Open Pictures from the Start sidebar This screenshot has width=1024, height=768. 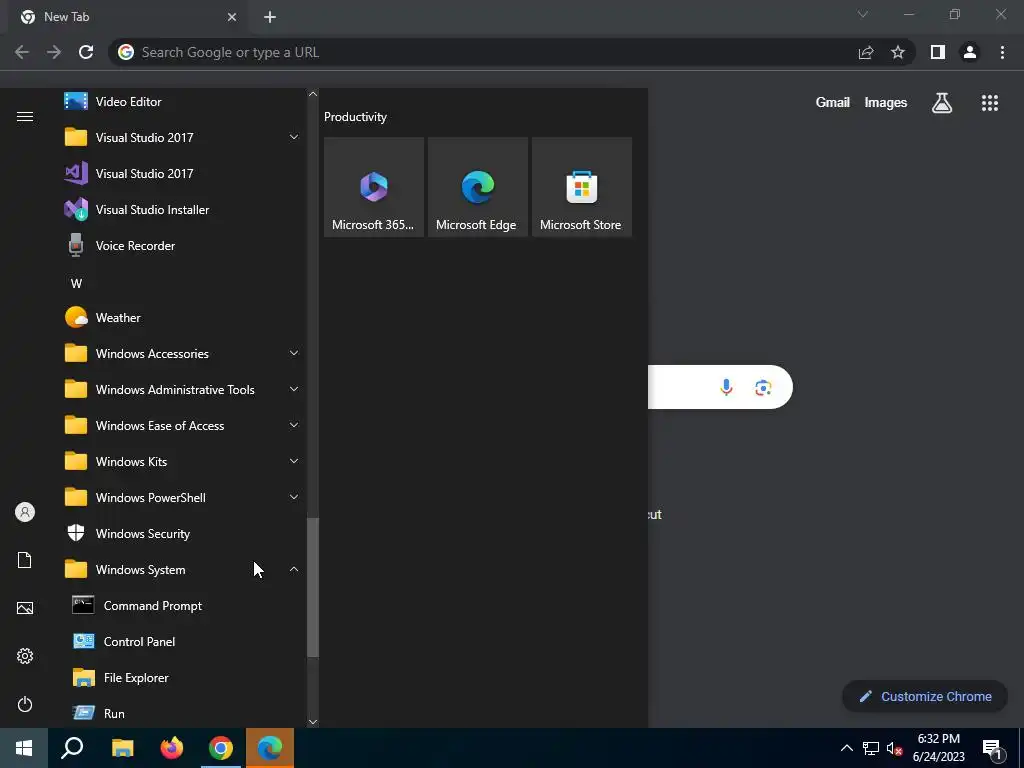click(x=25, y=608)
